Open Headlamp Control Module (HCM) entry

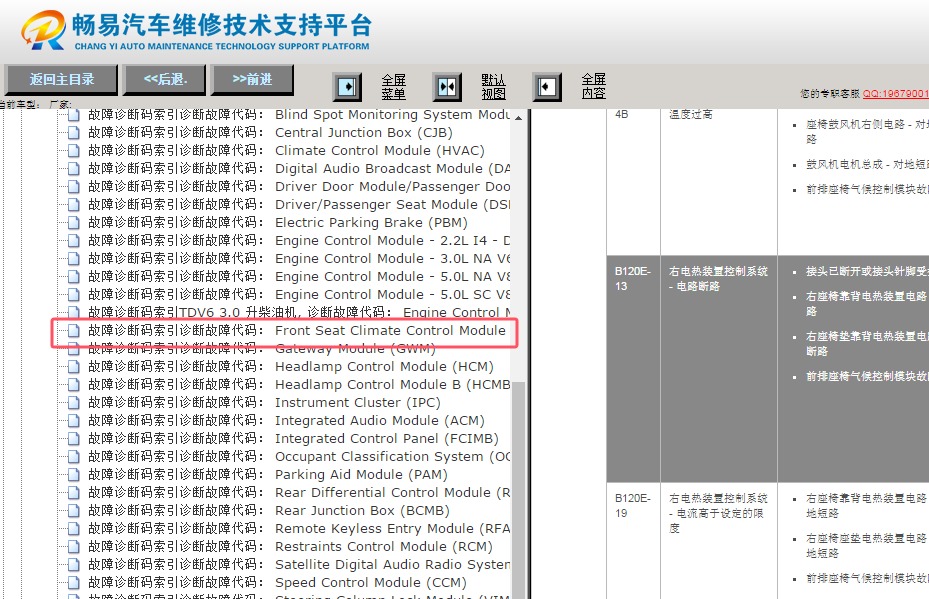pos(291,366)
